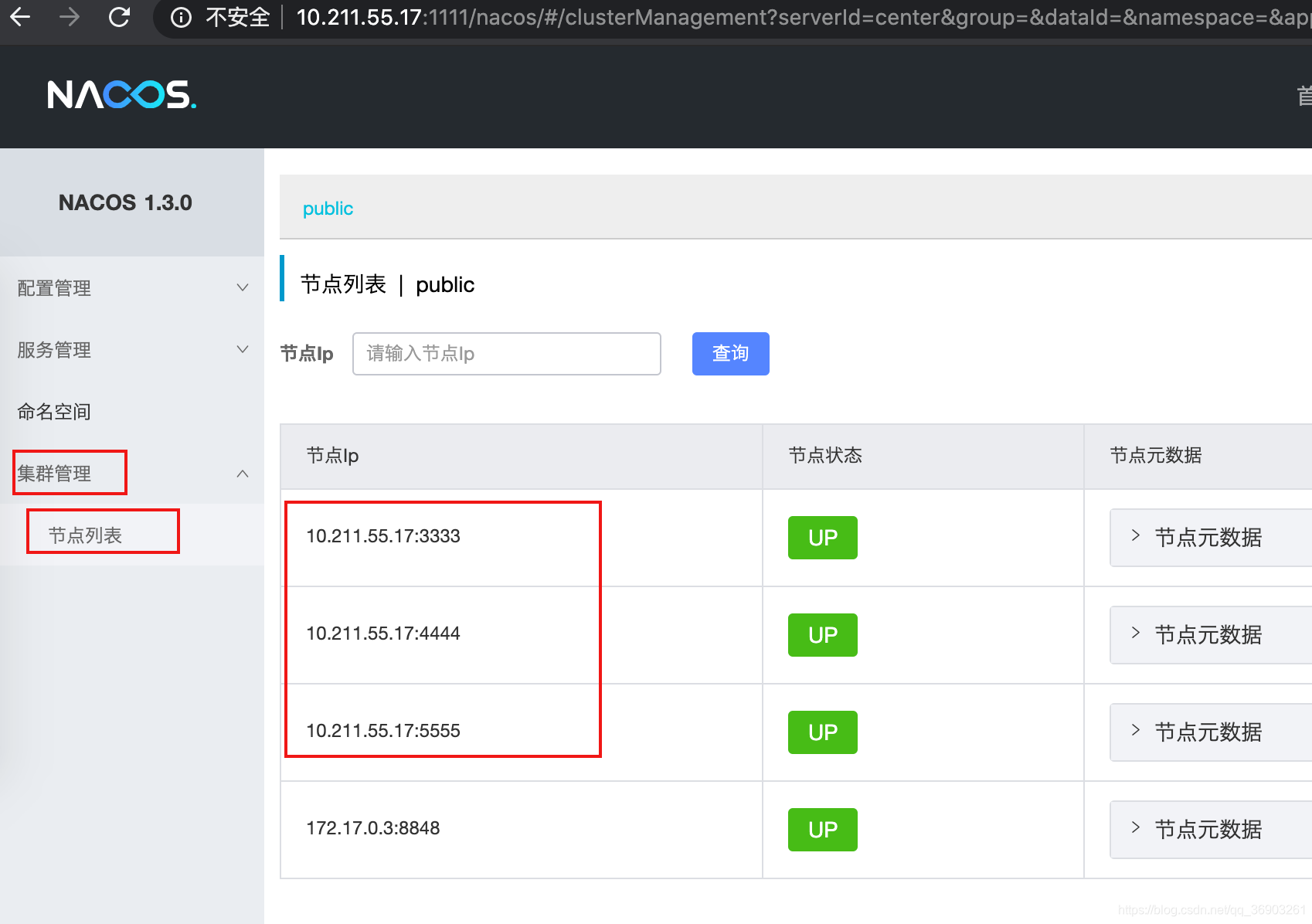Image resolution: width=1312 pixels, height=924 pixels.
Task: Select the public namespace link
Action: click(x=328, y=209)
